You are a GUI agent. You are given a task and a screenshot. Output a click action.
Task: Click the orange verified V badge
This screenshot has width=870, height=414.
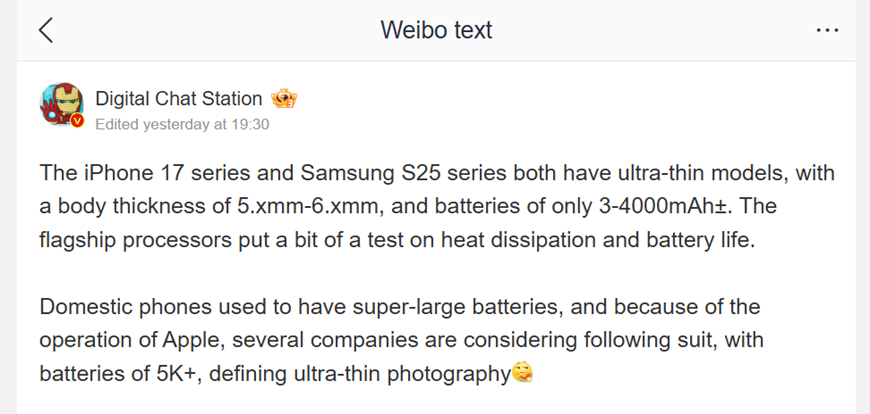[x=77, y=120]
